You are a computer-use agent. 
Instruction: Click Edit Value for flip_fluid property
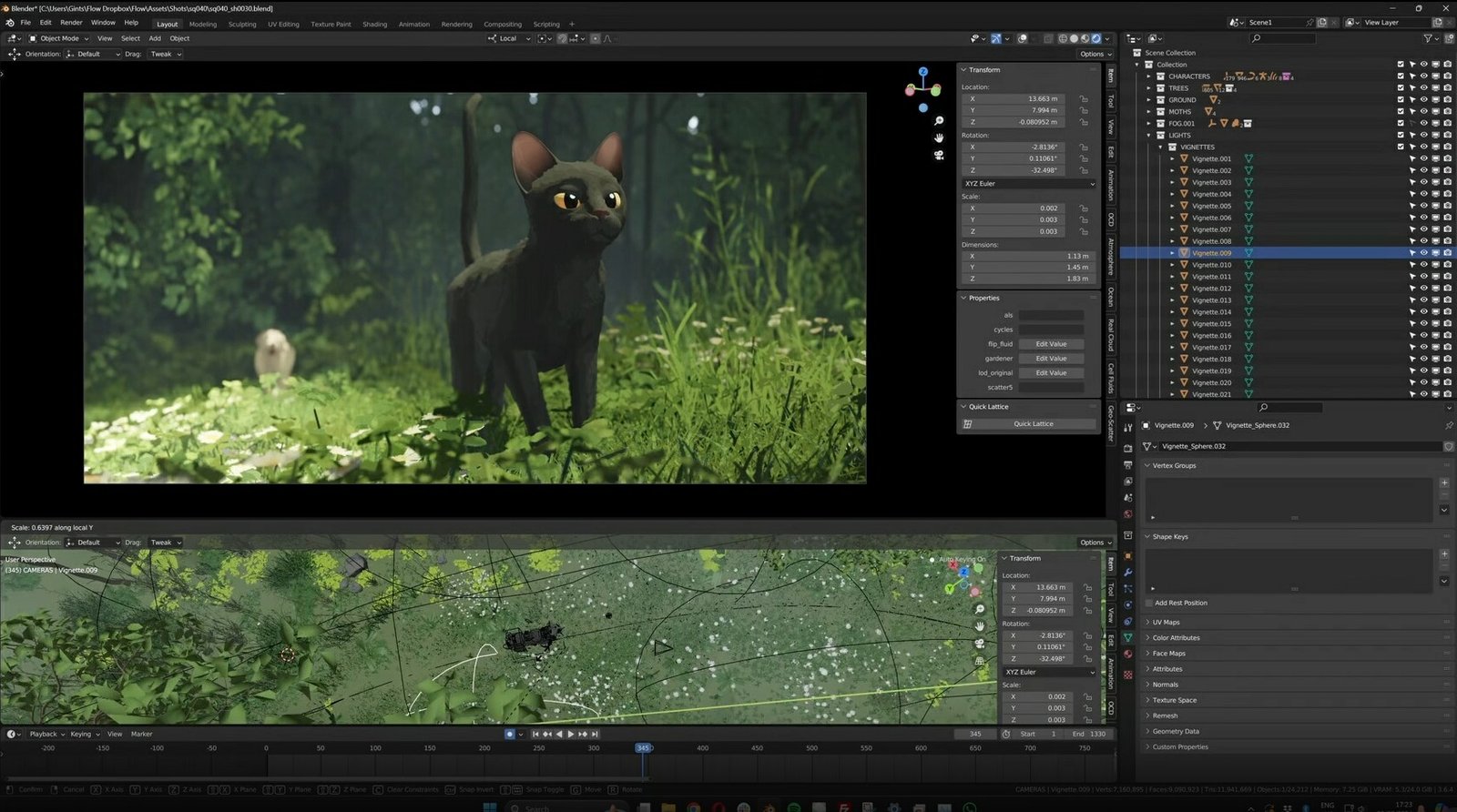click(x=1050, y=344)
